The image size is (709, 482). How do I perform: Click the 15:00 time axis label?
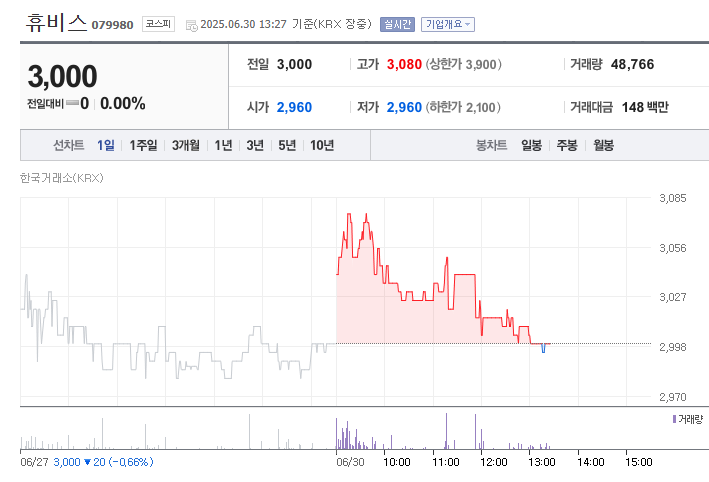click(x=638, y=462)
